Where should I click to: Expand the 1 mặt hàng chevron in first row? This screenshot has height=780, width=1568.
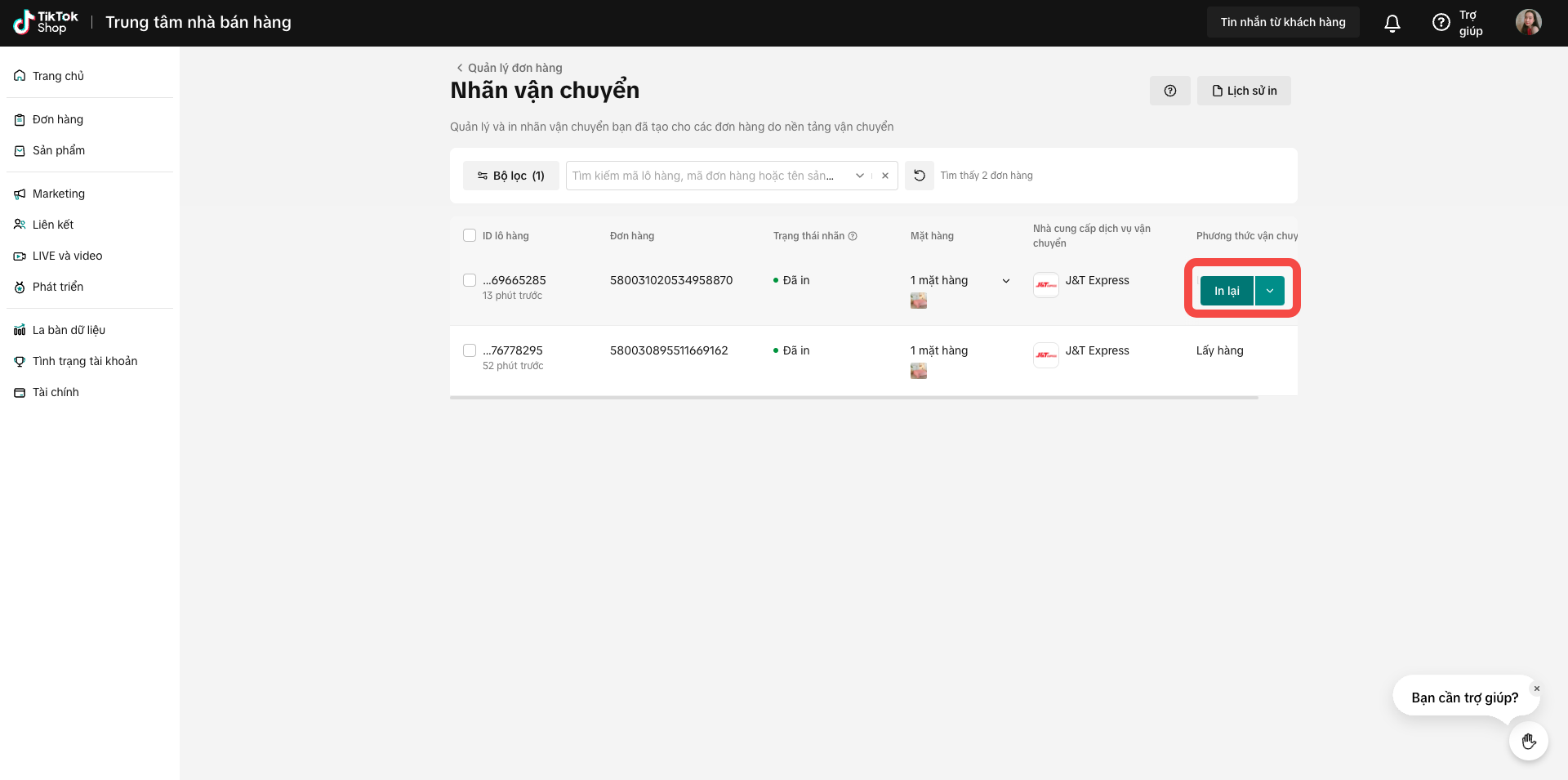[x=1006, y=281]
